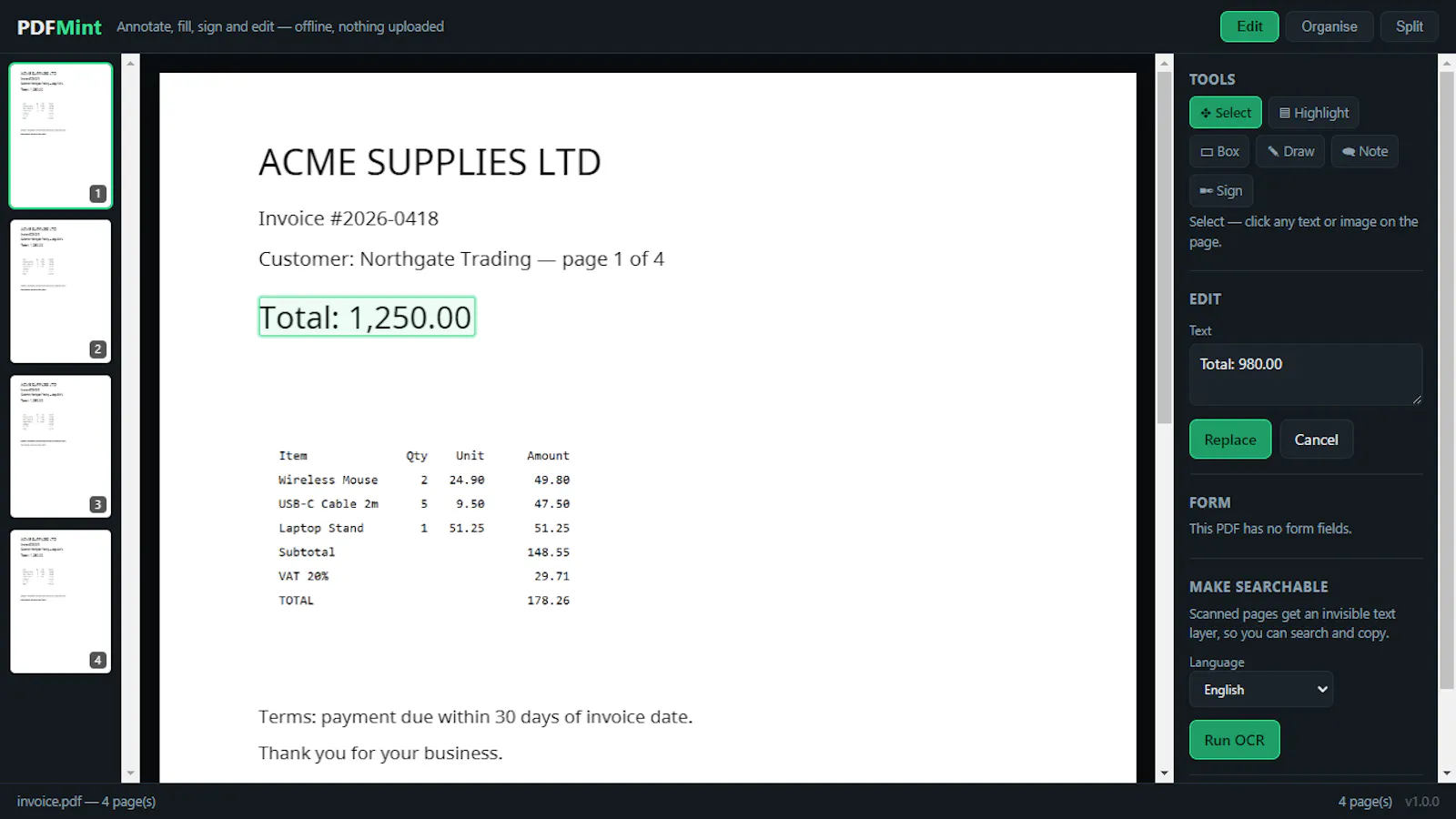Click the 'Terms: payment due' paragraph
Screen dimensions: 1456x819
point(476,717)
